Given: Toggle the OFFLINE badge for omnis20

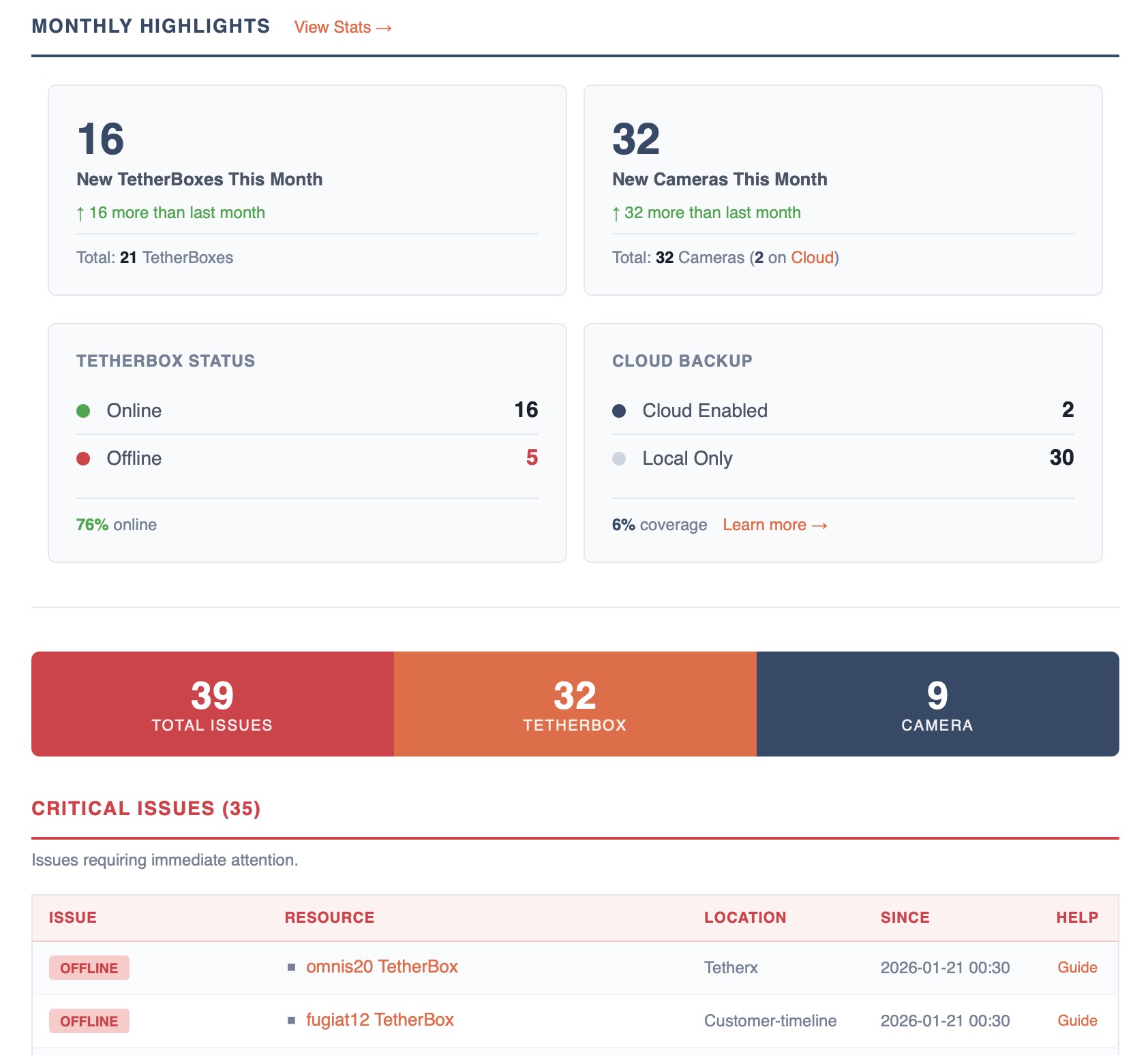Looking at the screenshot, I should pyautogui.click(x=89, y=967).
